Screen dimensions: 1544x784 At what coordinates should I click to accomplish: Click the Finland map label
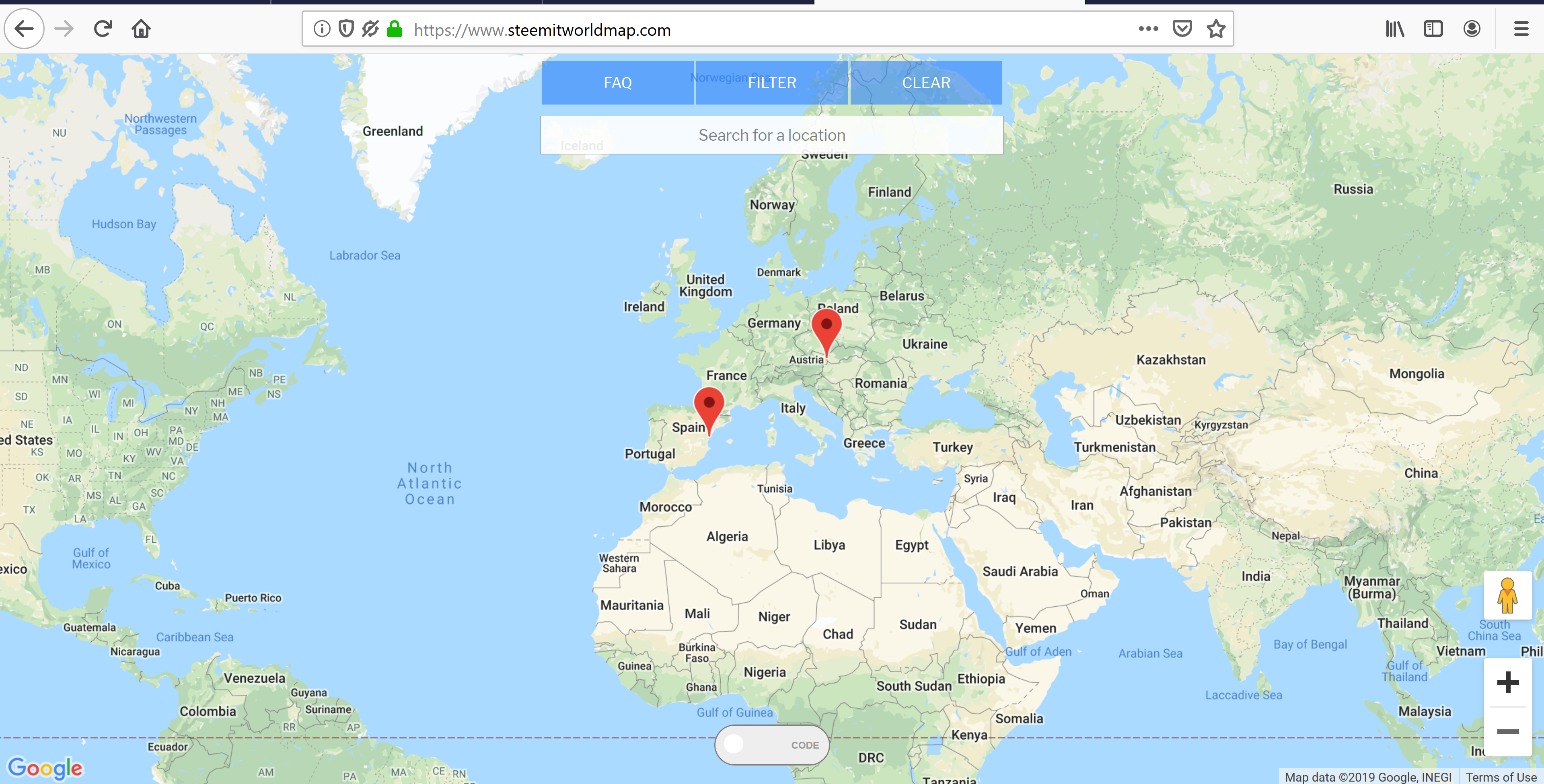pyautogui.click(x=890, y=193)
